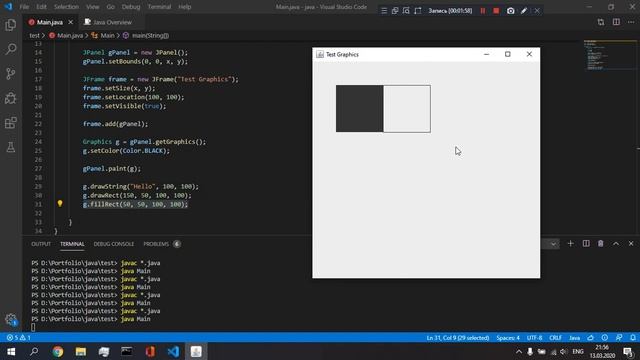This screenshot has height=360, width=640.
Task: Open the Selection menu
Action: (x=66, y=7)
